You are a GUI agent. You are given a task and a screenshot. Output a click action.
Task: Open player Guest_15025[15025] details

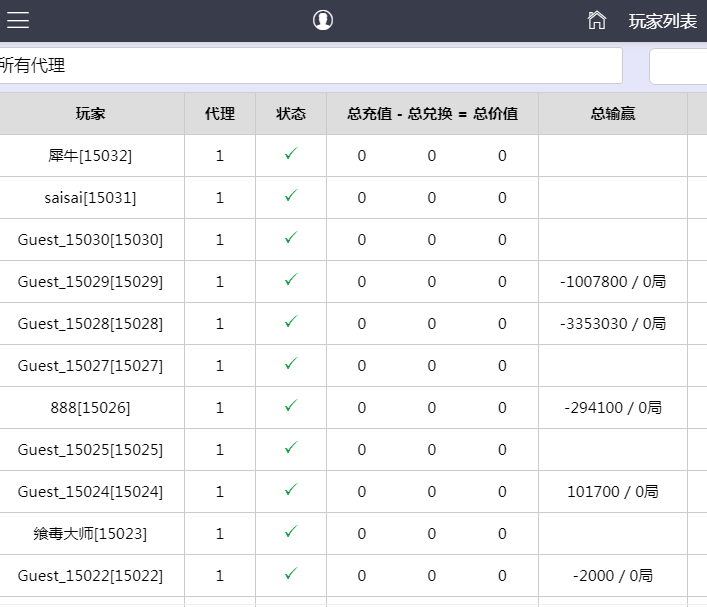[90, 450]
